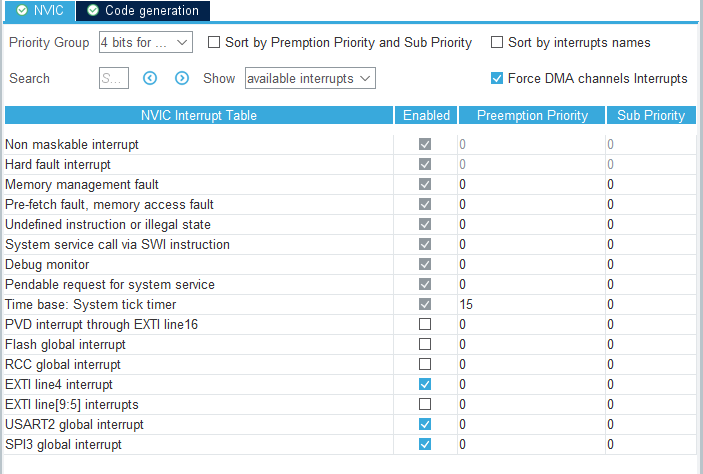This screenshot has width=703, height=474.
Task: Disable the USART2 global interrupt checkbox
Action: [426, 424]
